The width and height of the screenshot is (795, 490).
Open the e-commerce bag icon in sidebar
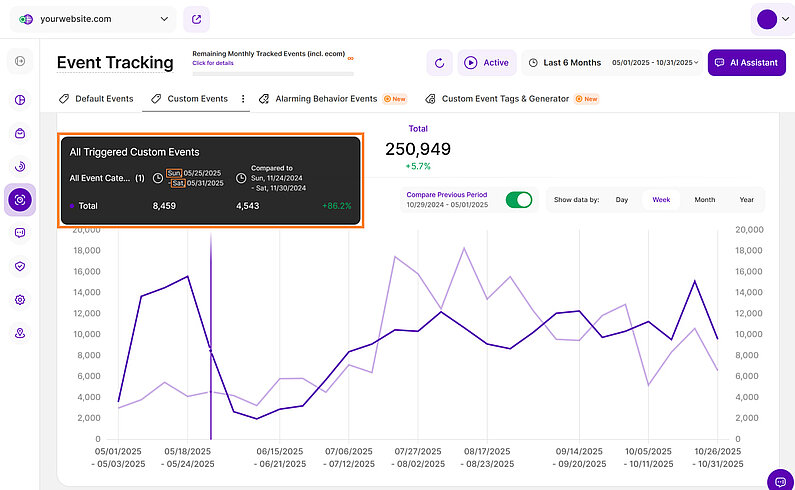pos(20,133)
